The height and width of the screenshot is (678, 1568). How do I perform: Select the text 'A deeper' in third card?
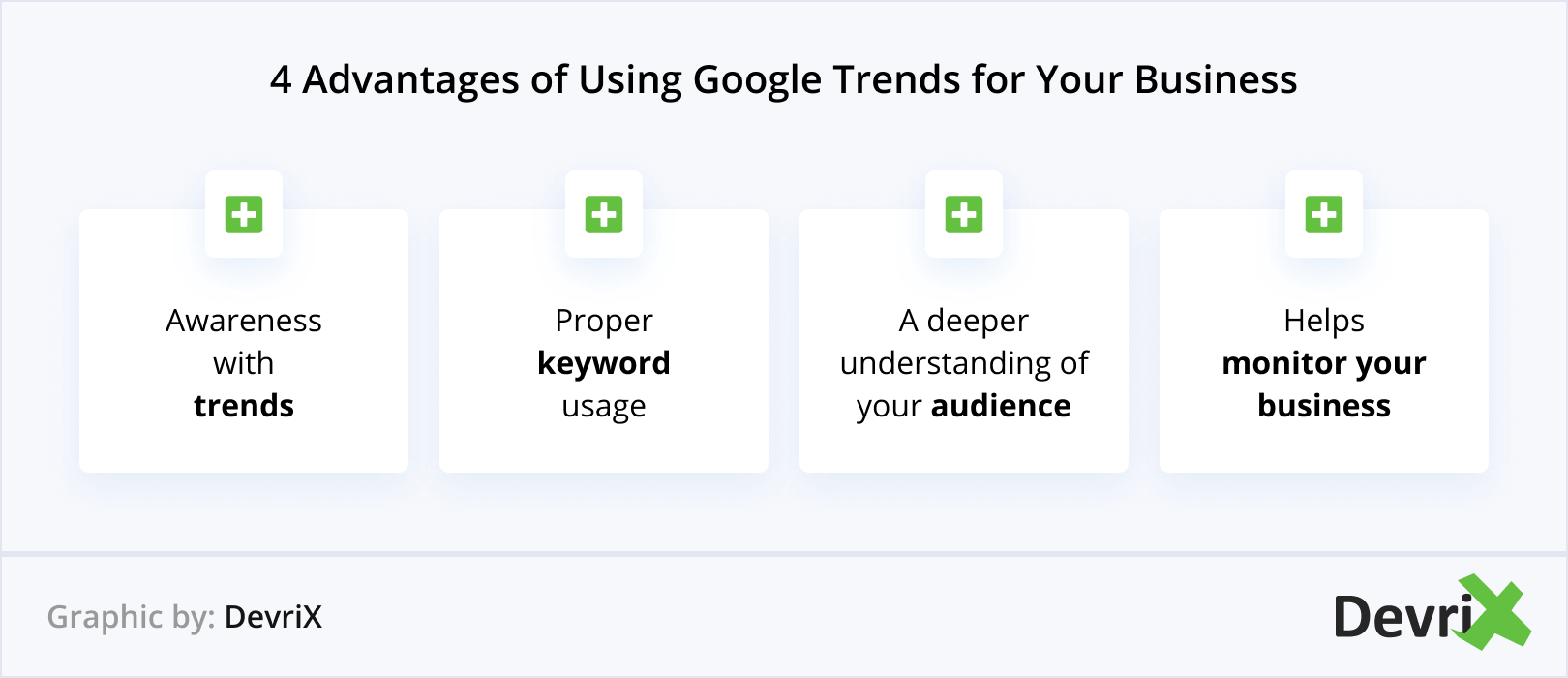click(x=964, y=321)
